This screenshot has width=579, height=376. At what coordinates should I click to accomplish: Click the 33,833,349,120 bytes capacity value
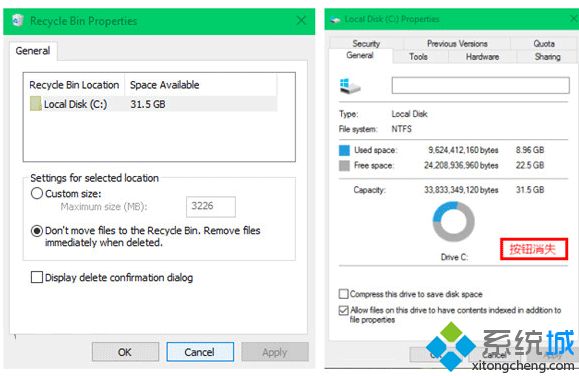(461, 190)
